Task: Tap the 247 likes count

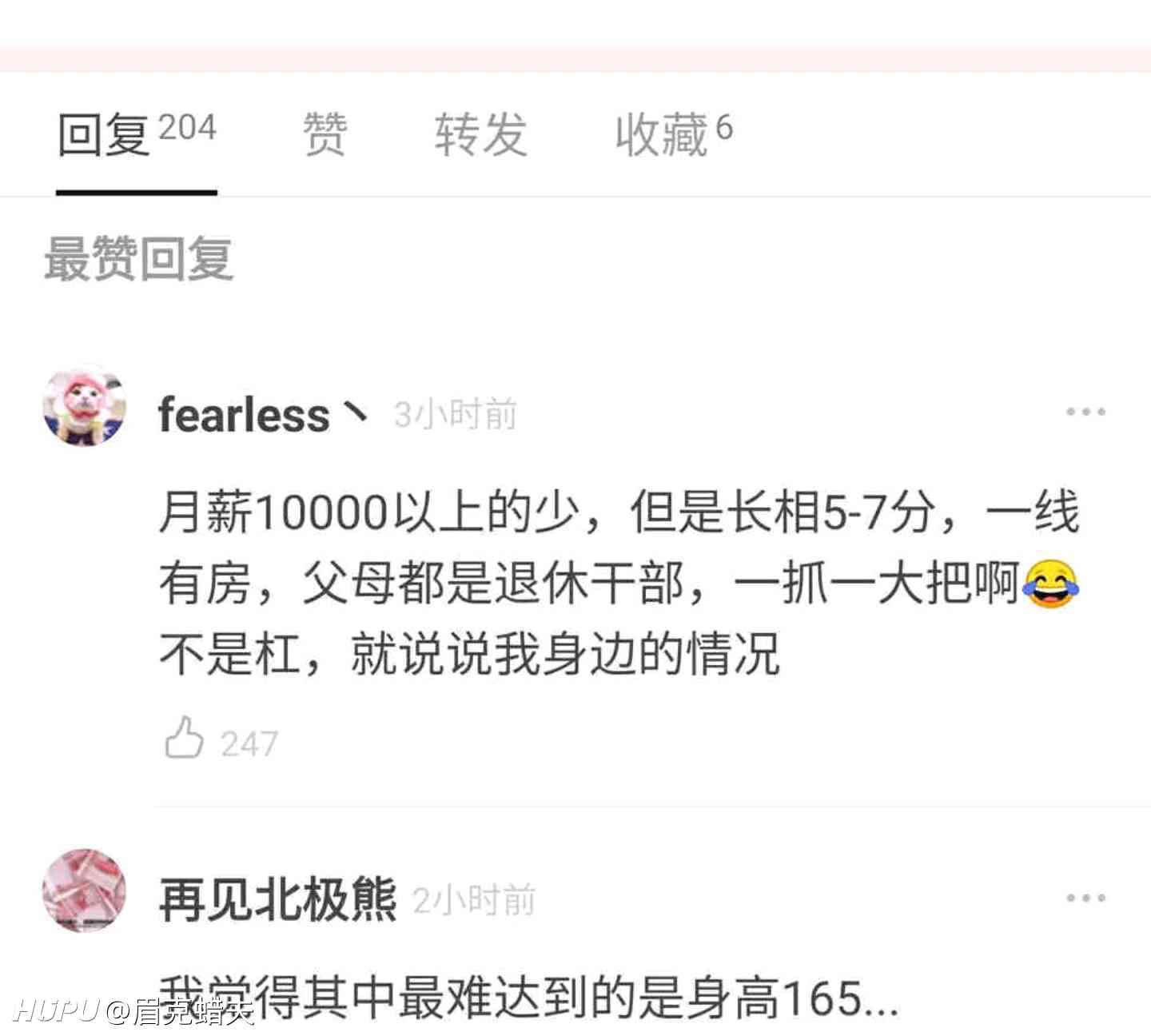Action: coord(249,744)
